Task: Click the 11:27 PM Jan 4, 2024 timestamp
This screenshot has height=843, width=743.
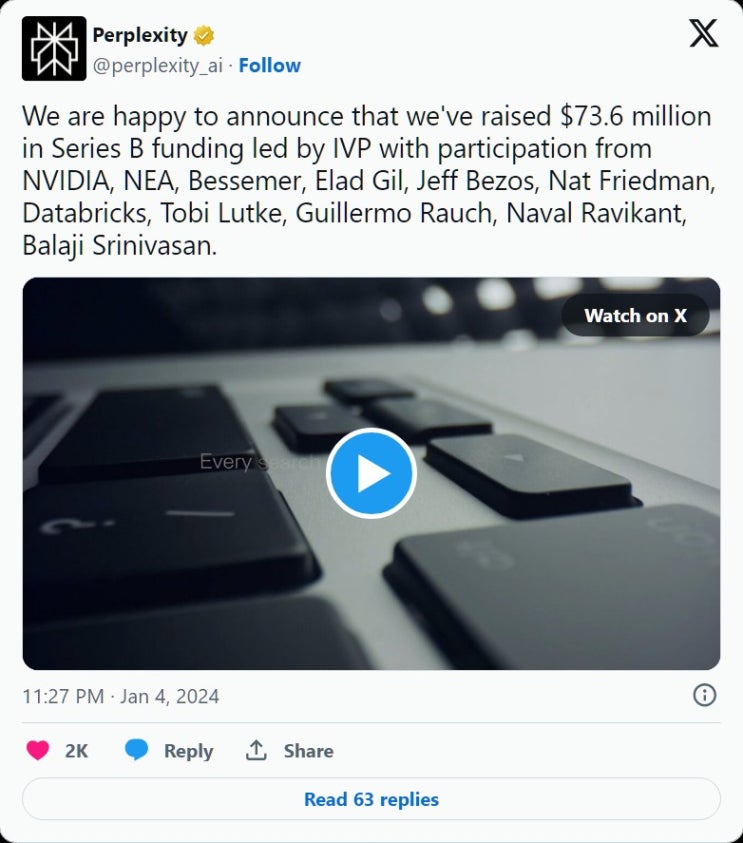Action: [x=121, y=696]
